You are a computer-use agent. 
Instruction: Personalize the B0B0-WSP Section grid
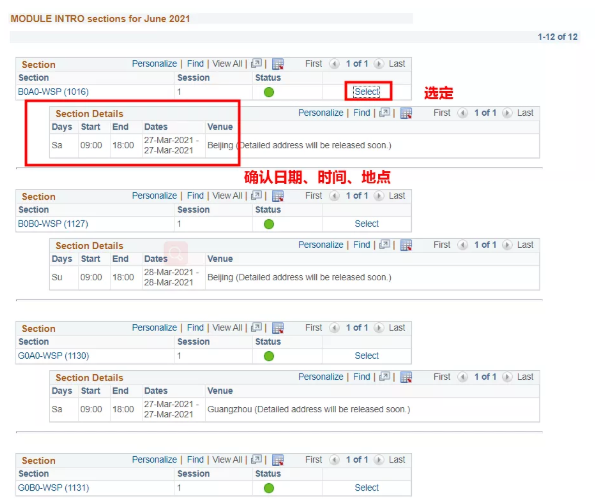tap(154, 196)
